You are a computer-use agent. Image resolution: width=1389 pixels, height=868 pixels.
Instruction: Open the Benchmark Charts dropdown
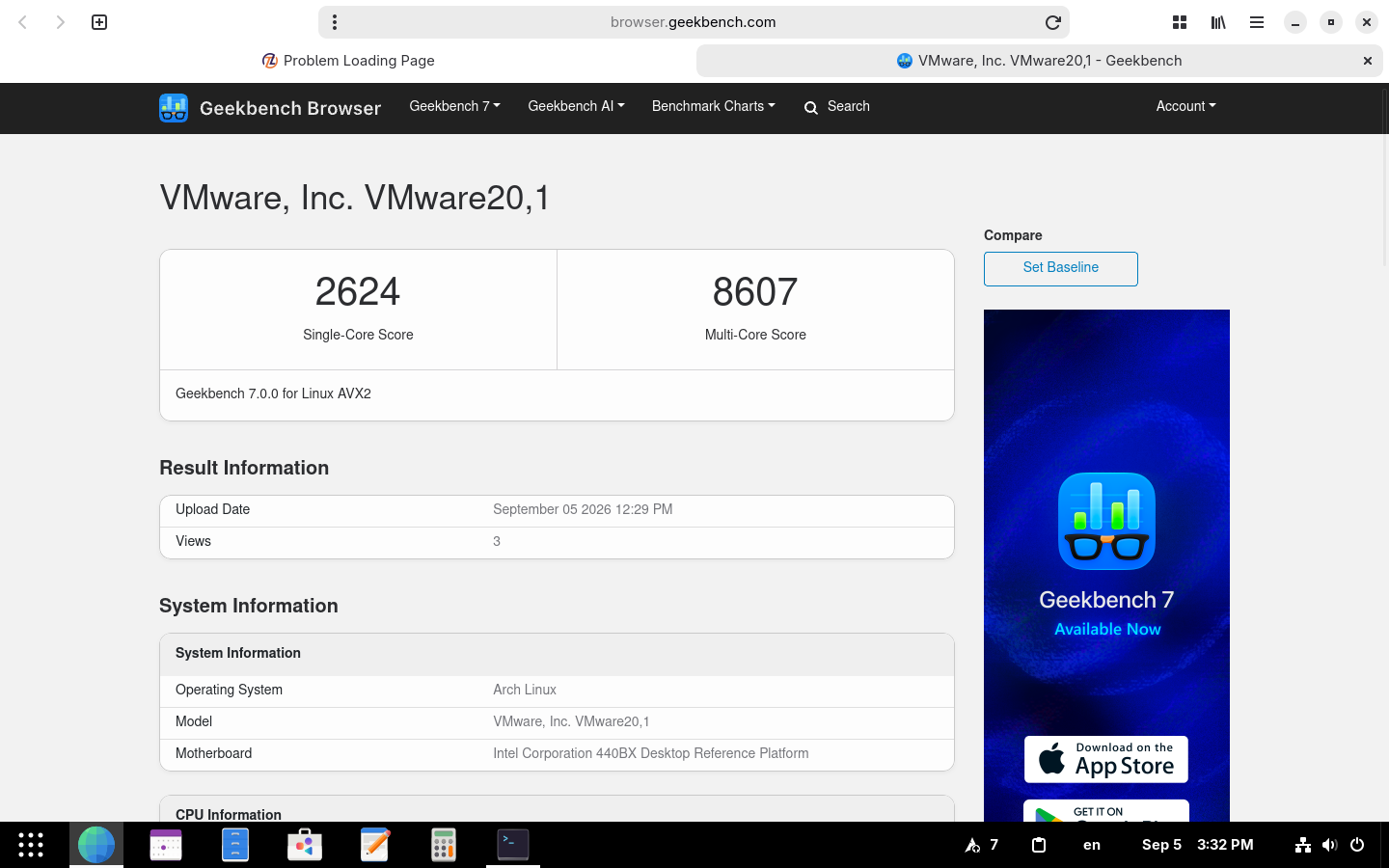click(713, 106)
